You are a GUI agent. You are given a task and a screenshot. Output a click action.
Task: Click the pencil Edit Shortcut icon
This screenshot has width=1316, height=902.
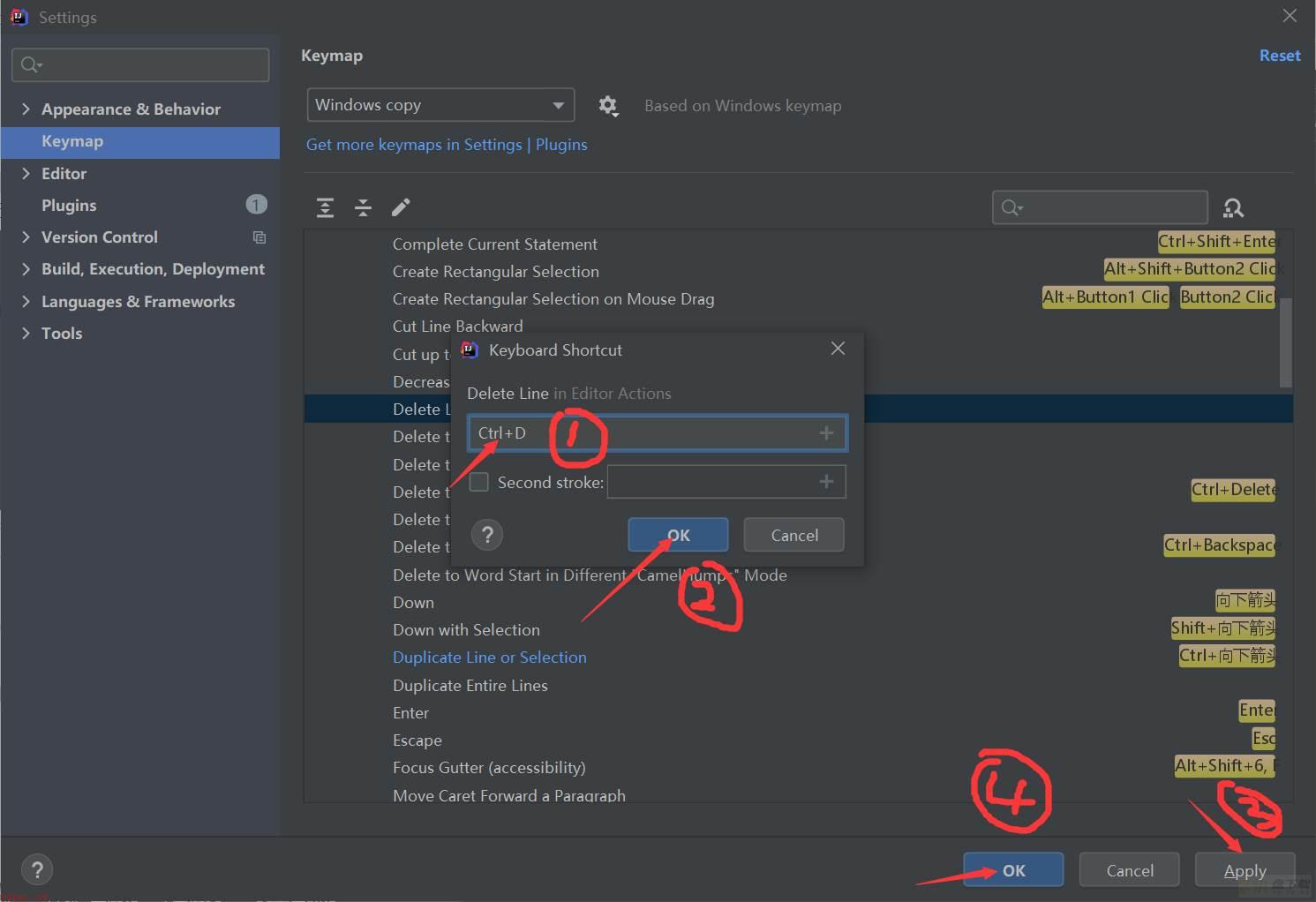[401, 207]
